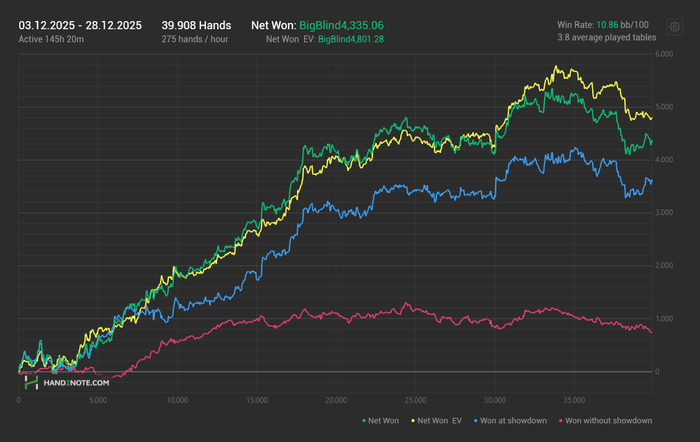This screenshot has height=442, width=700.
Task: Click the Win Rate 10.86 bb/100 stat
Action: click(x=604, y=23)
